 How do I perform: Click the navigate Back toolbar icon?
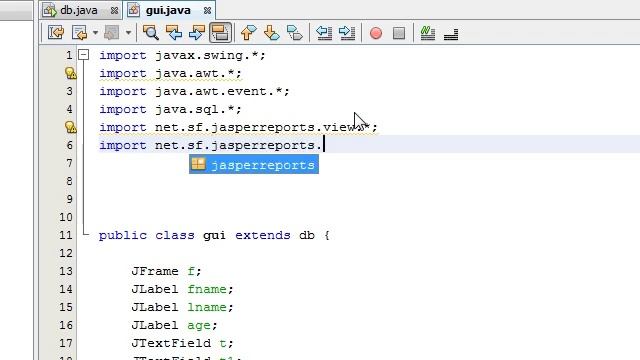point(80,33)
